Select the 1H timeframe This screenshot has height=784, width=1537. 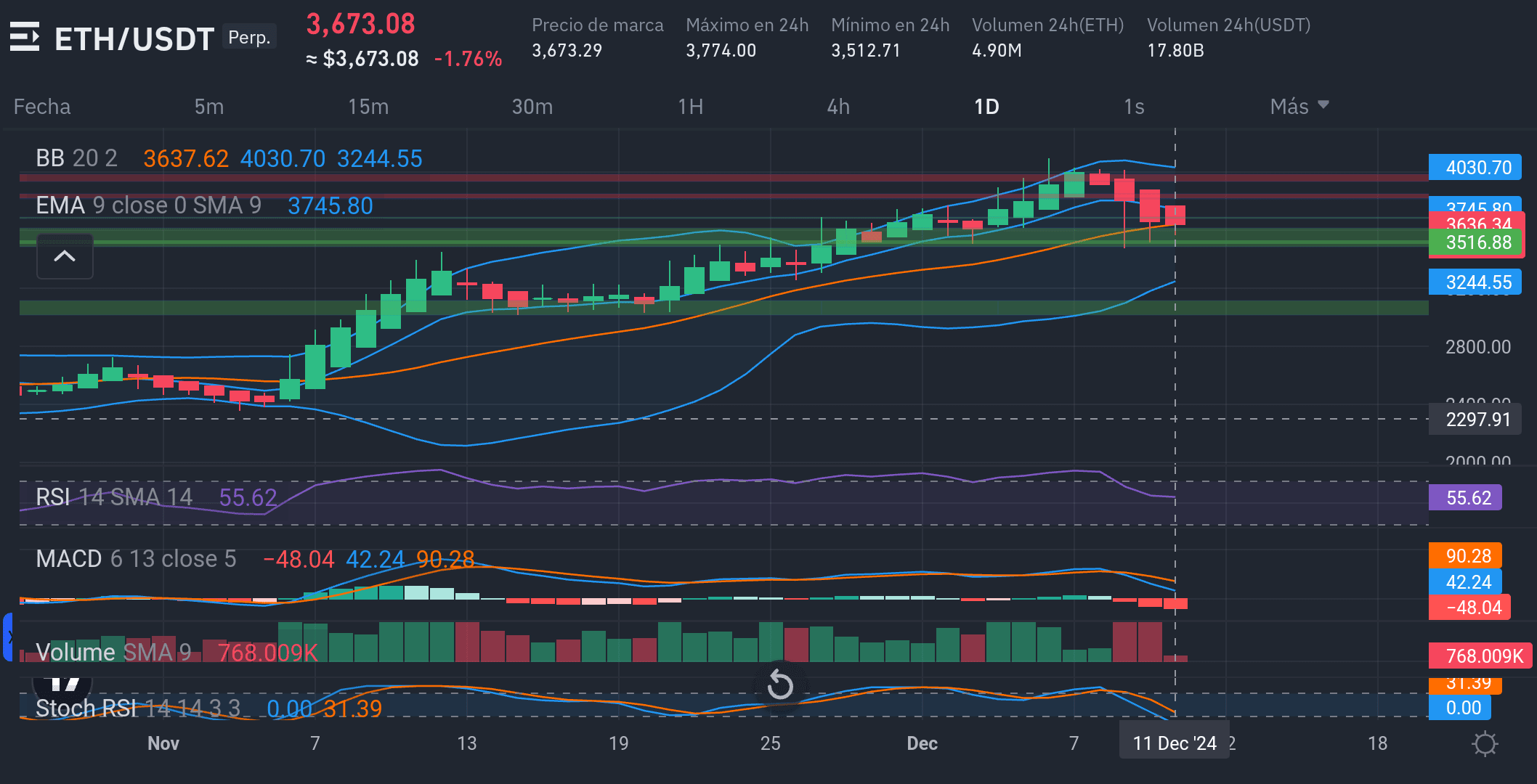tap(690, 107)
